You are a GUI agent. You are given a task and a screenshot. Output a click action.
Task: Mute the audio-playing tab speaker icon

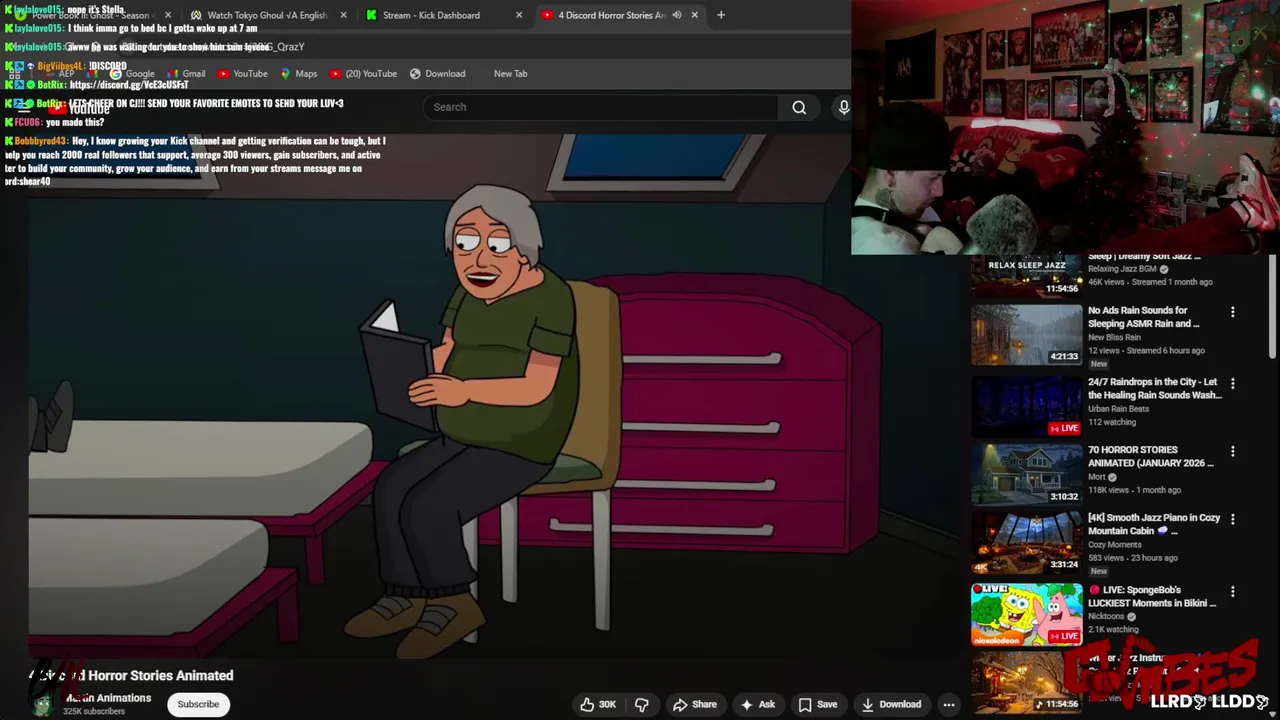click(x=677, y=15)
